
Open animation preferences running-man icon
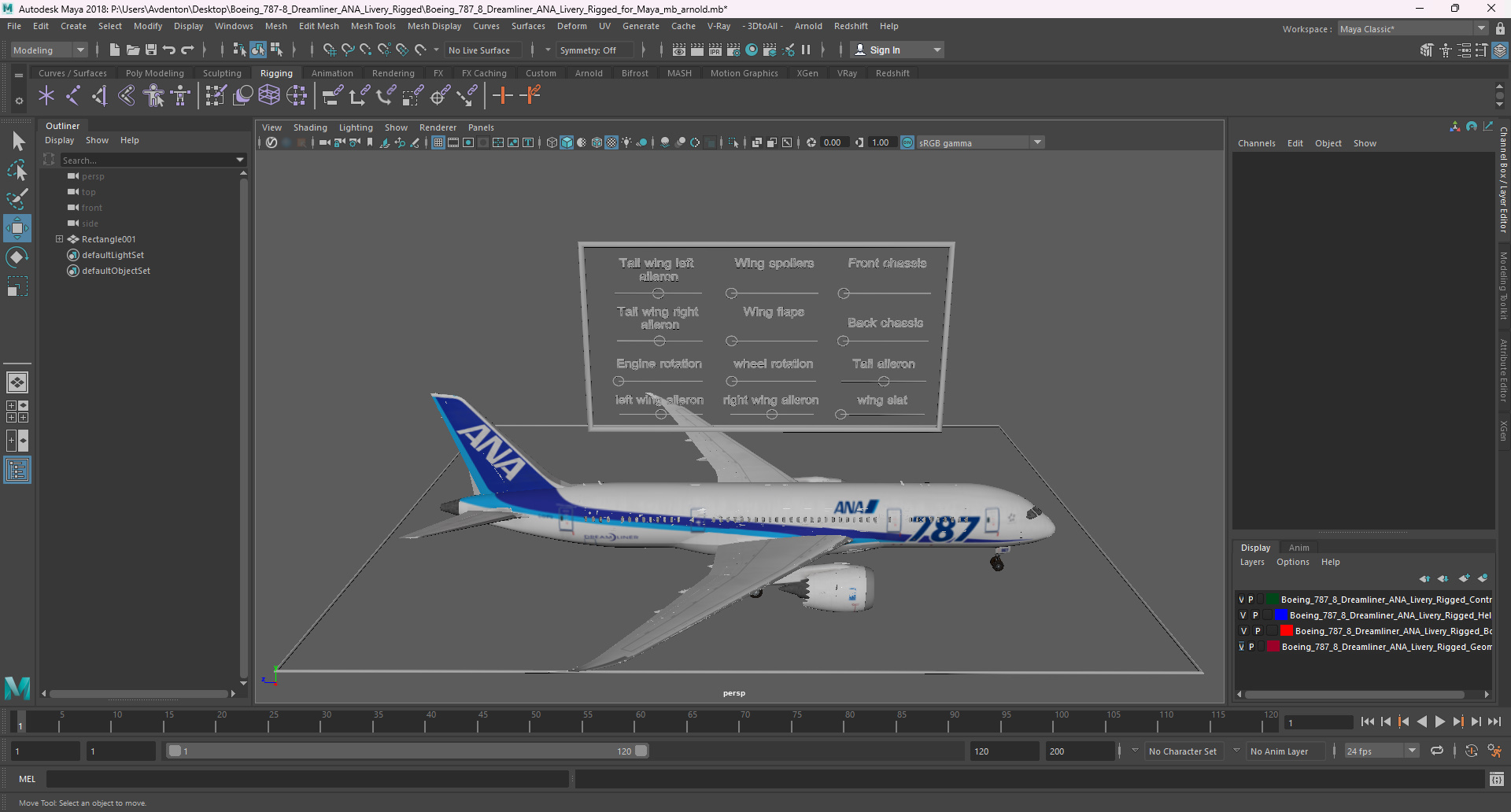click(1494, 751)
